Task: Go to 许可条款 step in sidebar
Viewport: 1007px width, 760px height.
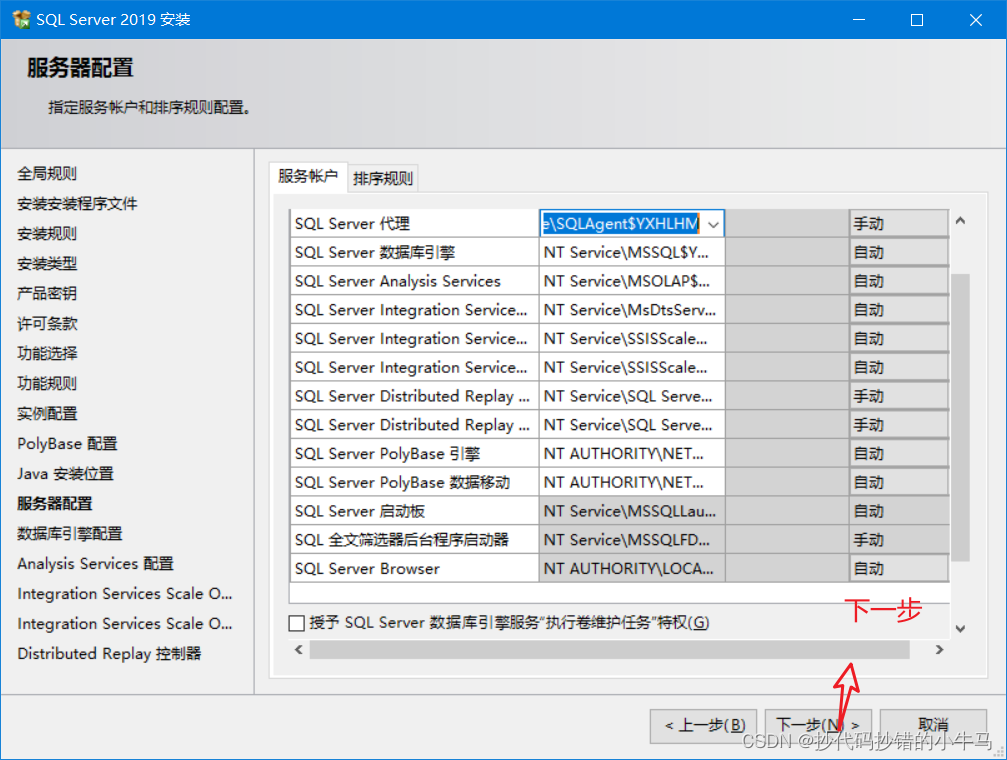Action: [x=47, y=324]
